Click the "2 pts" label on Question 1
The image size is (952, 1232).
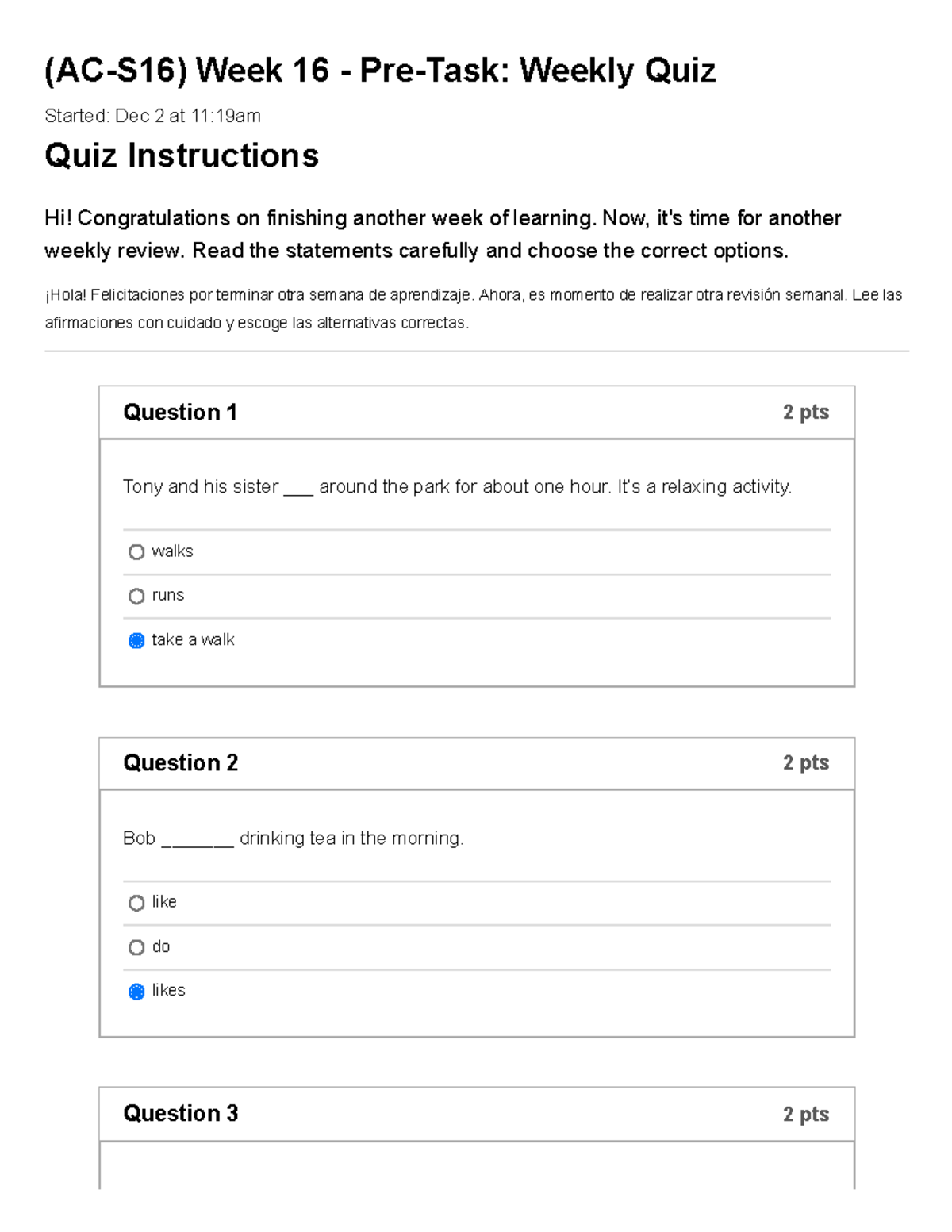805,412
